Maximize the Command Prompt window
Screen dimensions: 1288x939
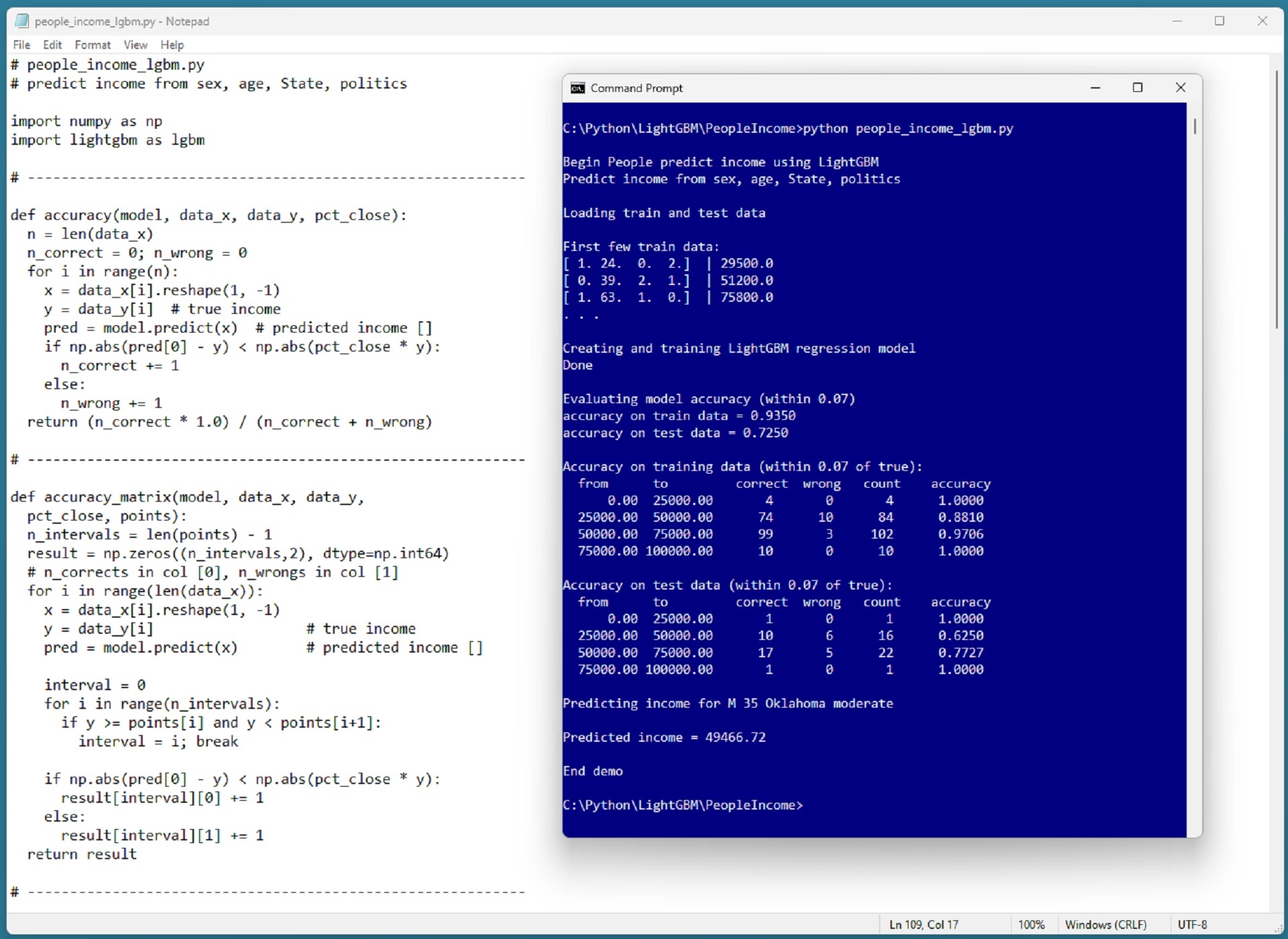click(x=1138, y=88)
